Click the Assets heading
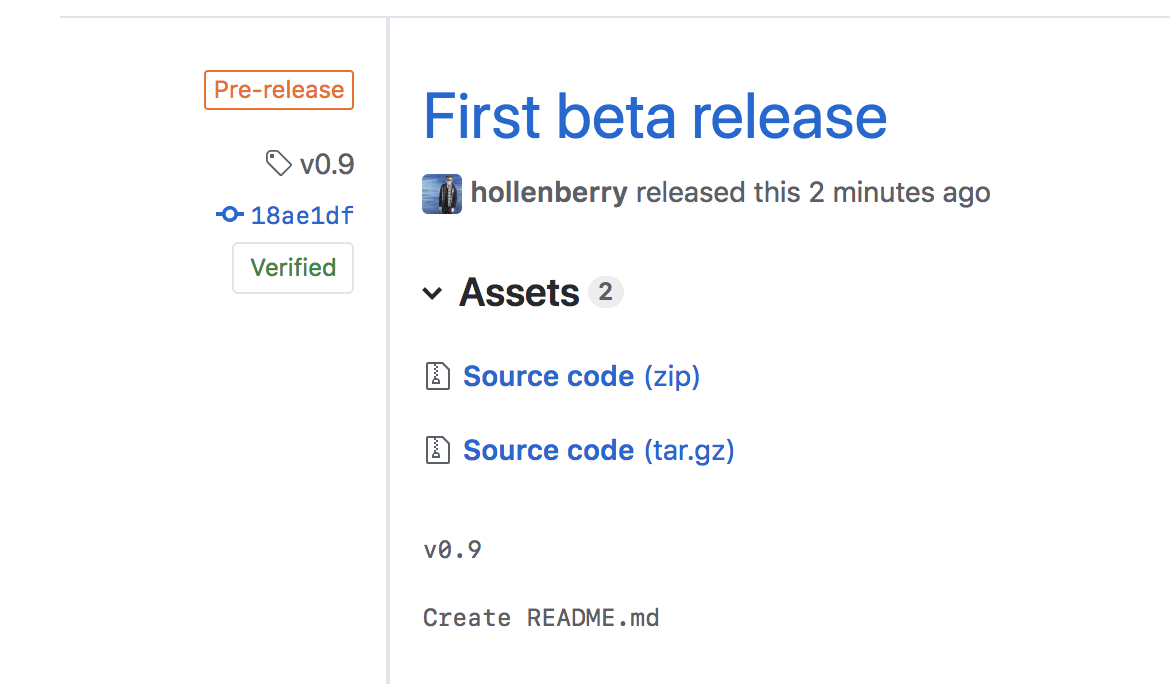The width and height of the screenshot is (1170, 700). pos(519,293)
